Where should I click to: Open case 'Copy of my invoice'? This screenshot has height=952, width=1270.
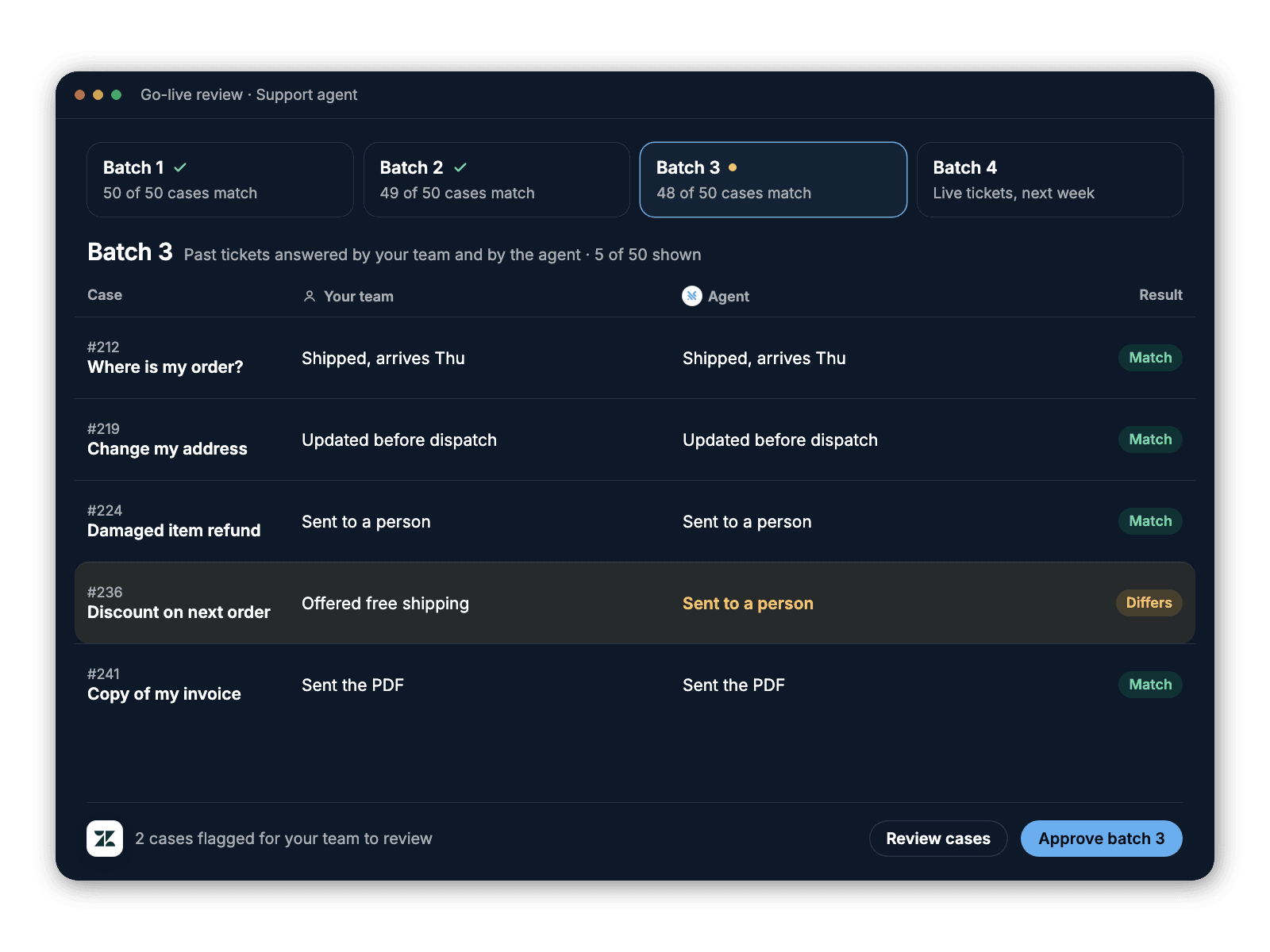point(635,685)
